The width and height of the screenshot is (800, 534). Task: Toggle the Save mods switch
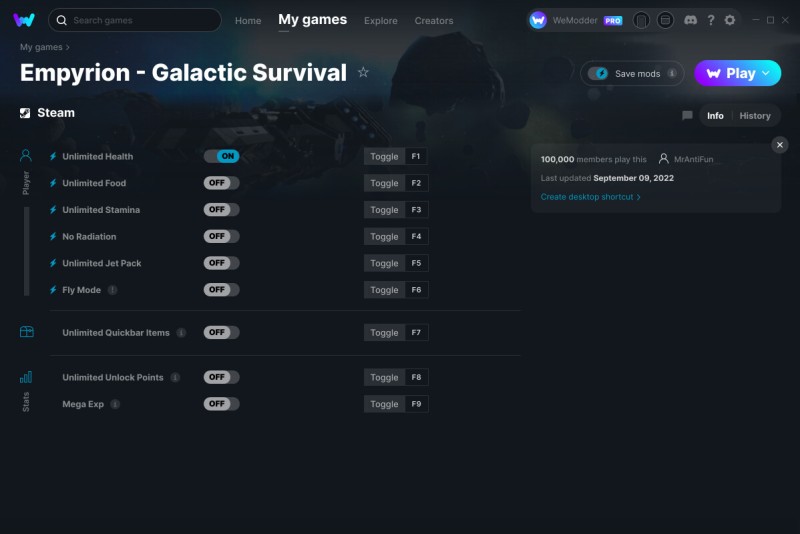coord(597,73)
